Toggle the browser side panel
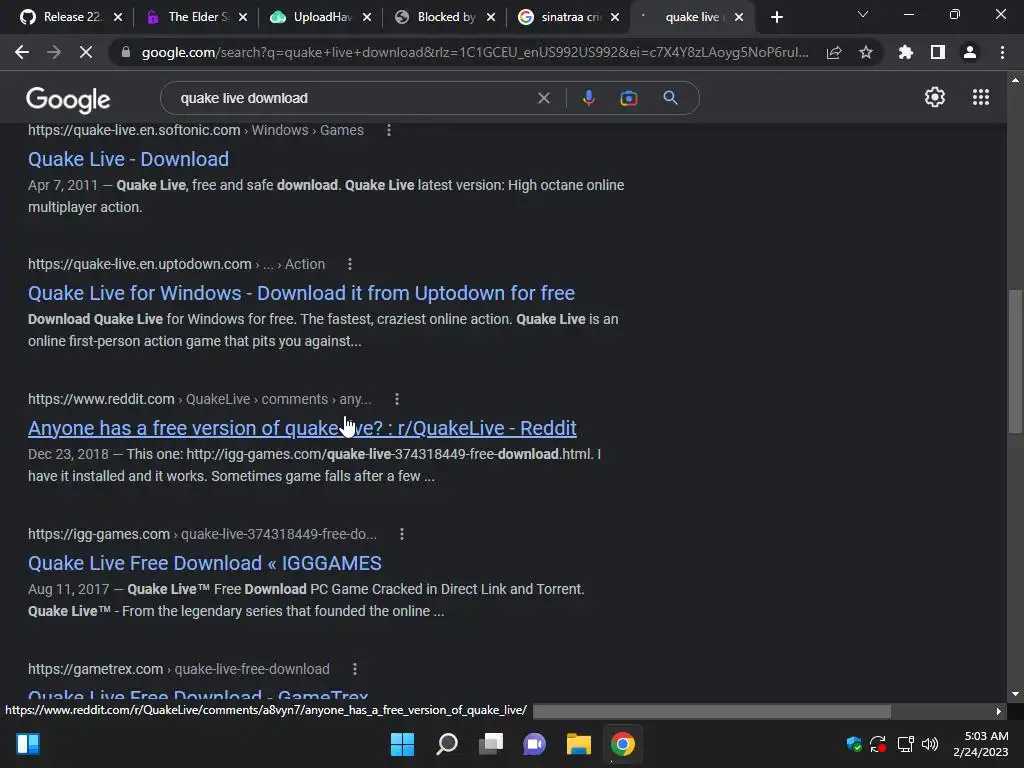 938,52
